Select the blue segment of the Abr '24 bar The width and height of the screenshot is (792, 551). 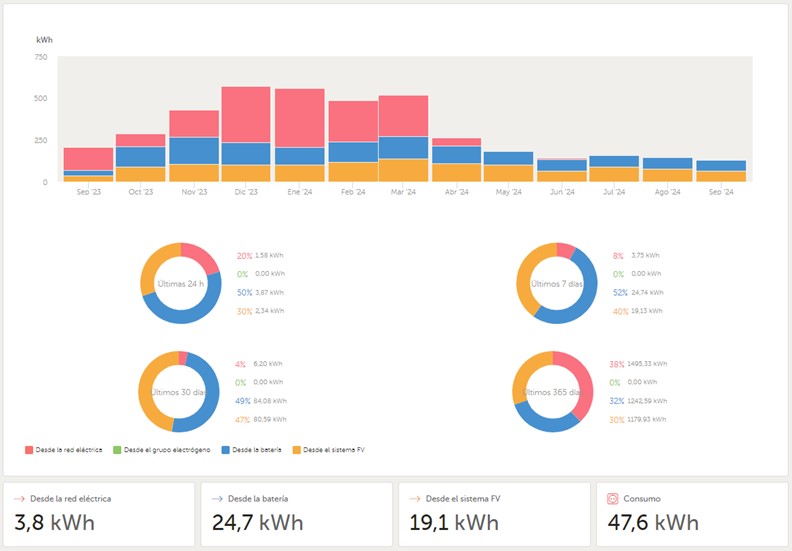coord(457,155)
